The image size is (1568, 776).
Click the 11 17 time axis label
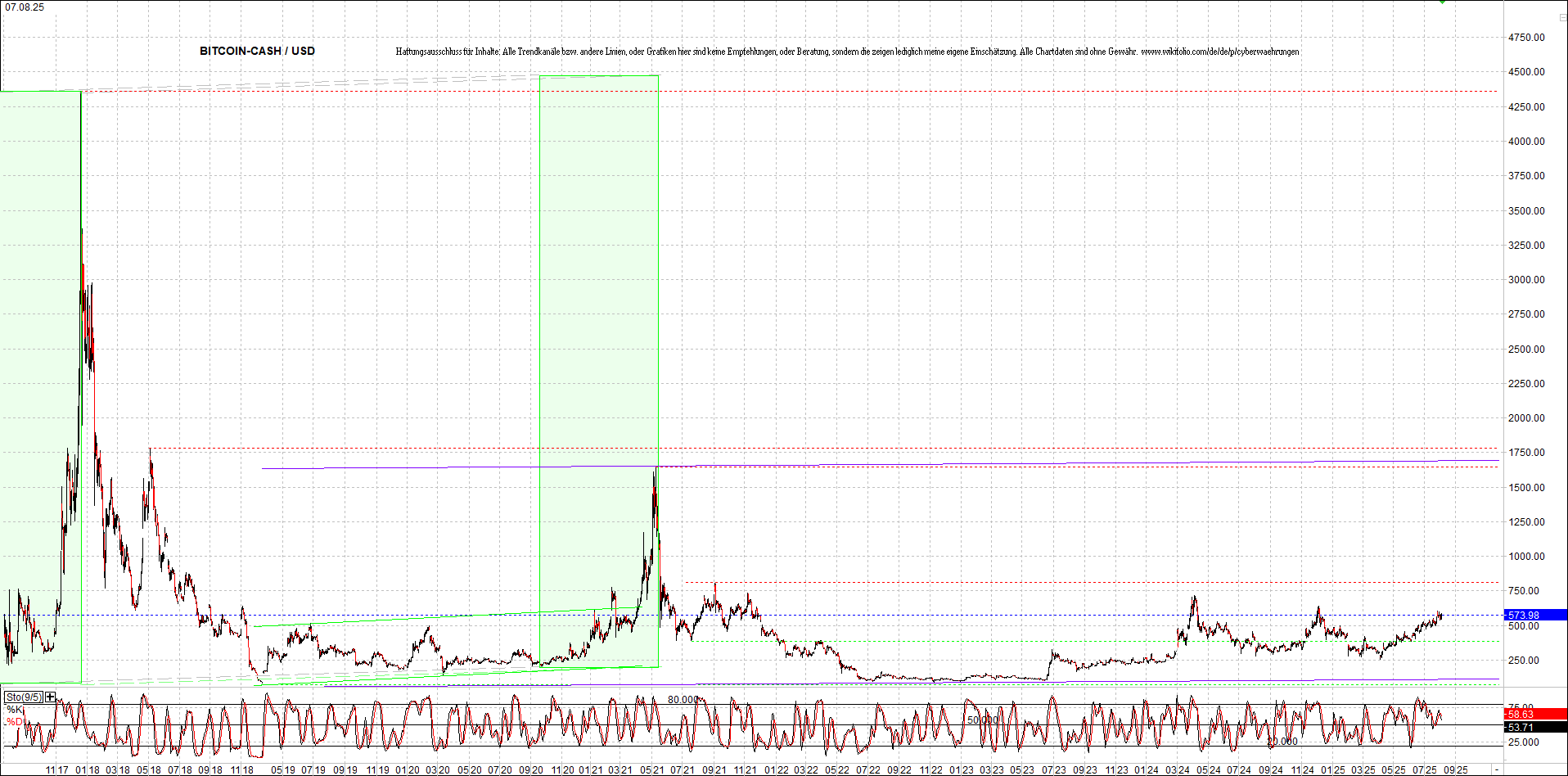[57, 770]
